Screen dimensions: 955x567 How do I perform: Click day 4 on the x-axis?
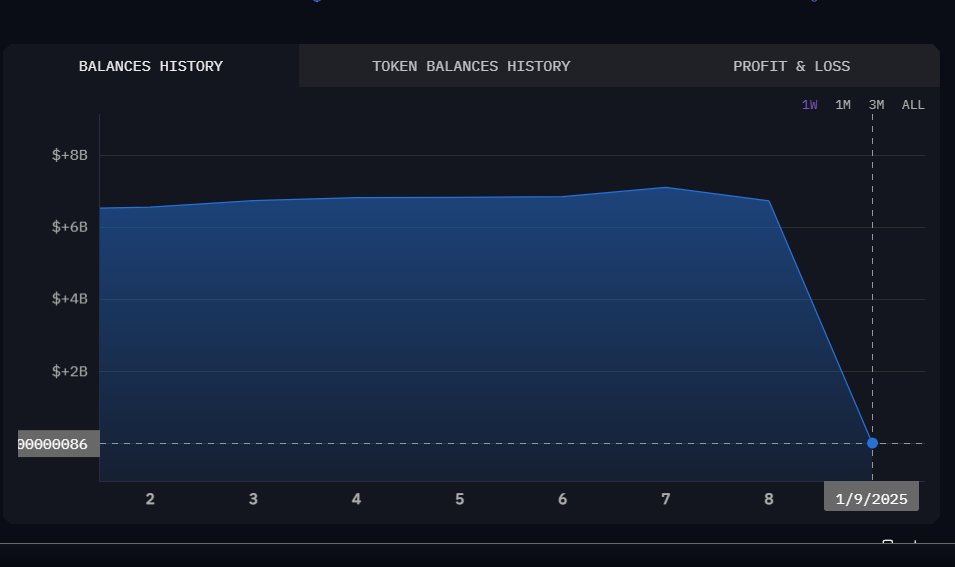pos(356,499)
